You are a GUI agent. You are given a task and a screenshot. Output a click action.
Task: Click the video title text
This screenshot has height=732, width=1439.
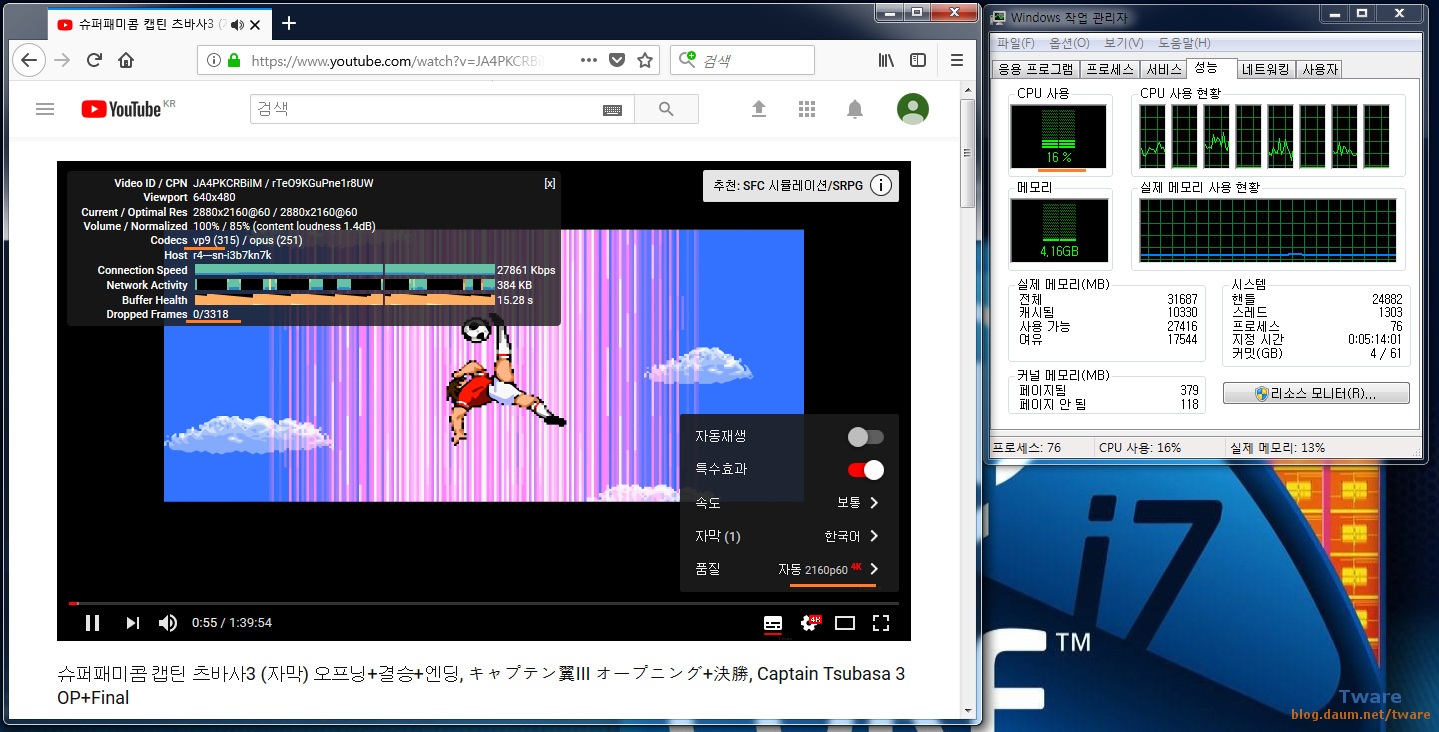(x=481, y=685)
